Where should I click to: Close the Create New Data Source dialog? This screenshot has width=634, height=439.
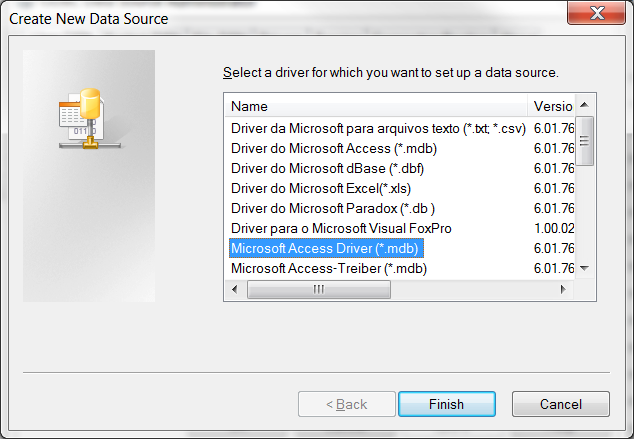[596, 13]
